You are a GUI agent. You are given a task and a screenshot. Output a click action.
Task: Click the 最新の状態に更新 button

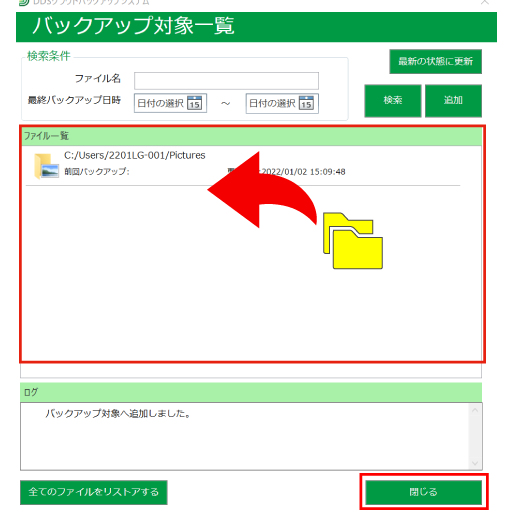(435, 61)
